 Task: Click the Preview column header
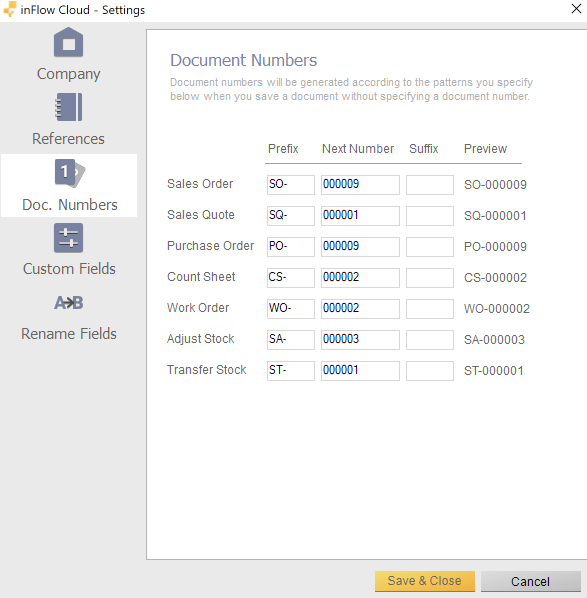pos(485,149)
